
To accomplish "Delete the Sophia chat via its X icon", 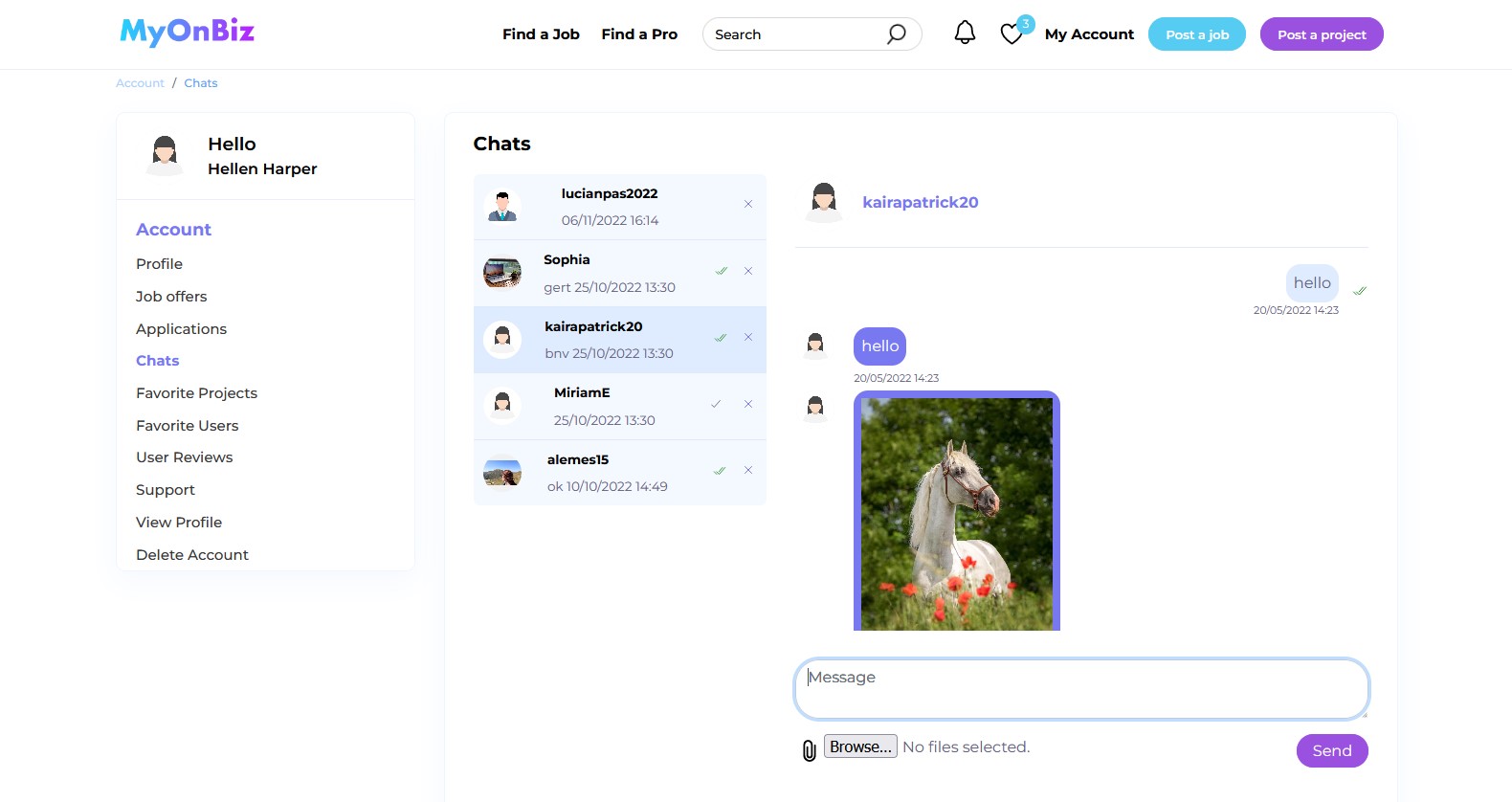I will pyautogui.click(x=748, y=271).
